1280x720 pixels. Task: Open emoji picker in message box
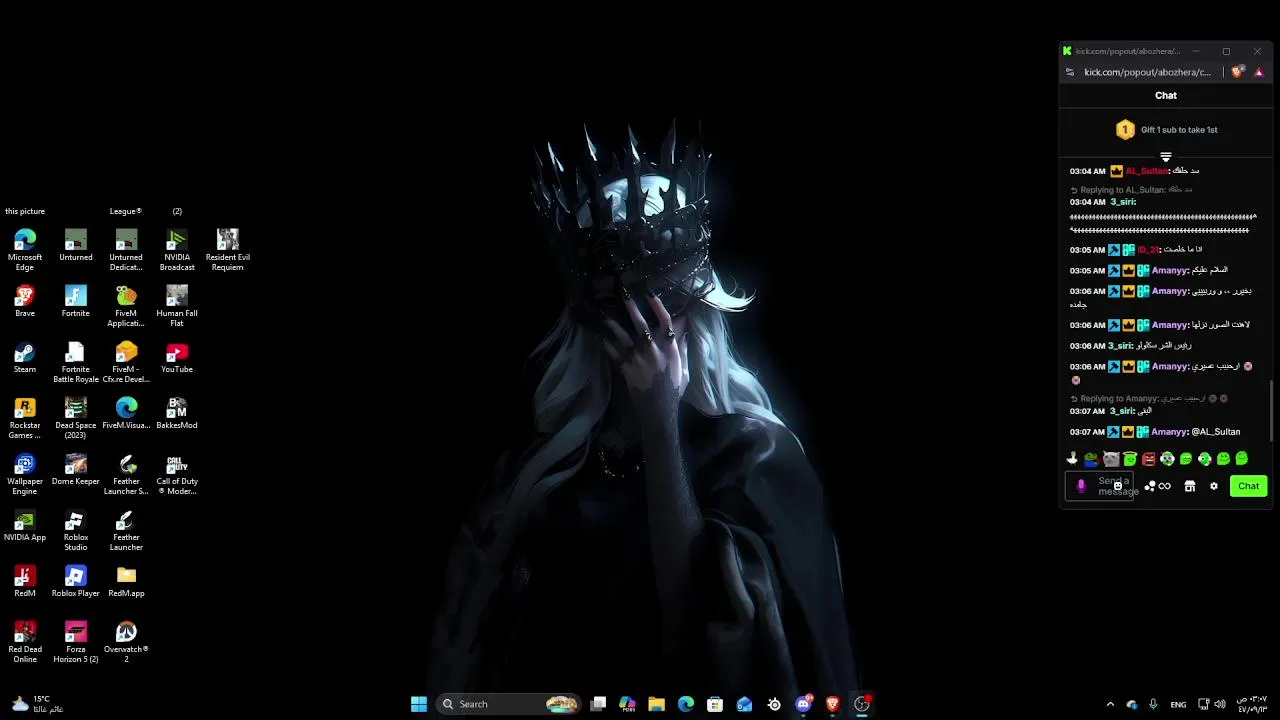pyautogui.click(x=1118, y=486)
